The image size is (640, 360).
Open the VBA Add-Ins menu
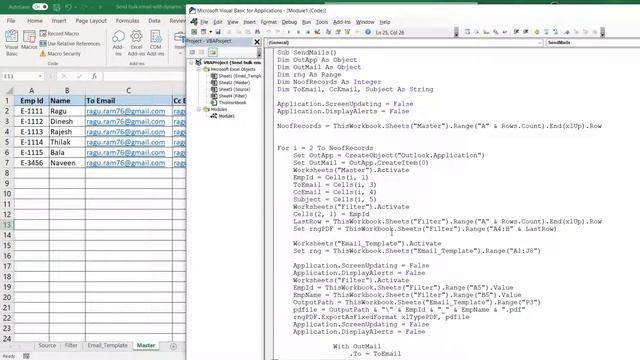[x=342, y=22]
